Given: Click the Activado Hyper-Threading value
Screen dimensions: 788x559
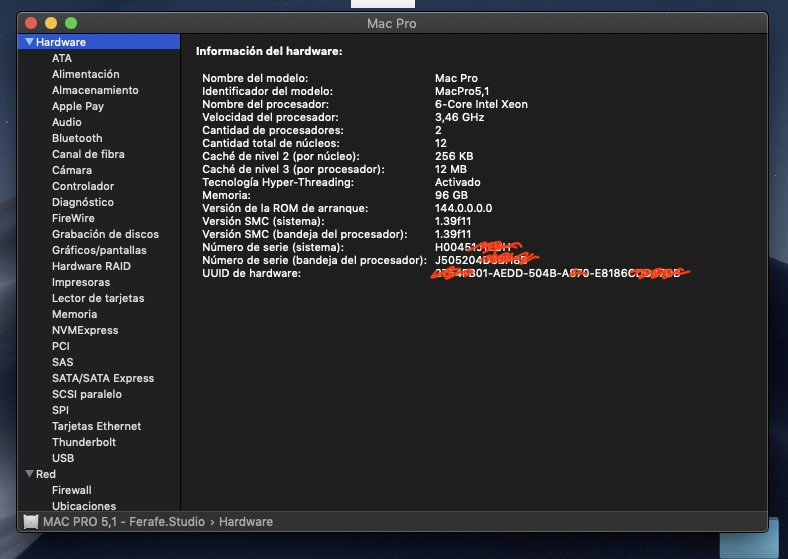Looking at the screenshot, I should (x=457, y=182).
